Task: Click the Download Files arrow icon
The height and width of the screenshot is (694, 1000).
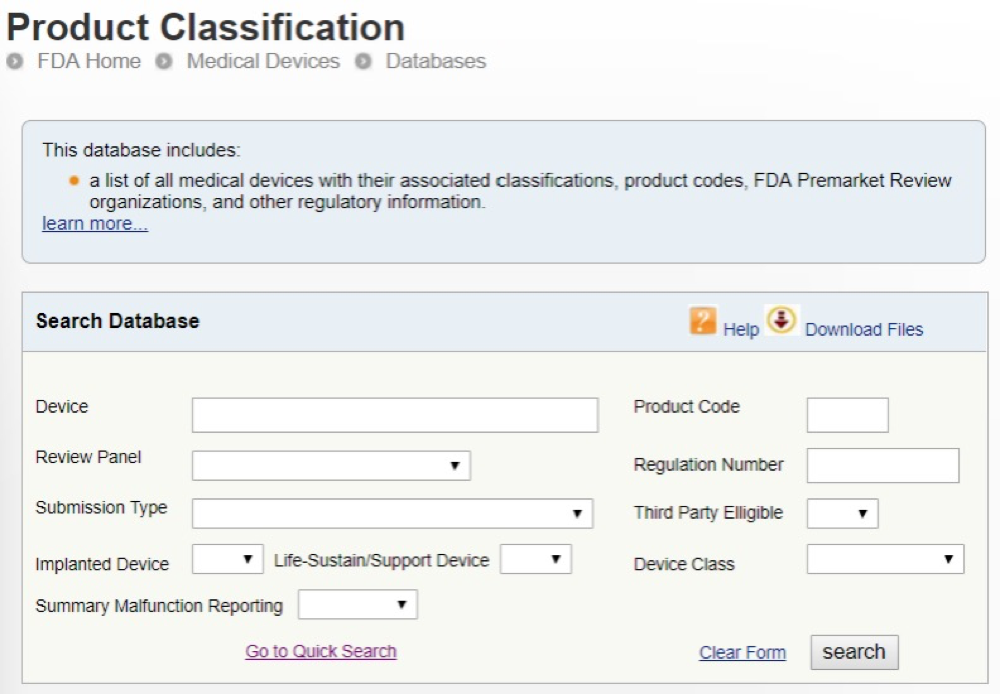Action: (781, 320)
